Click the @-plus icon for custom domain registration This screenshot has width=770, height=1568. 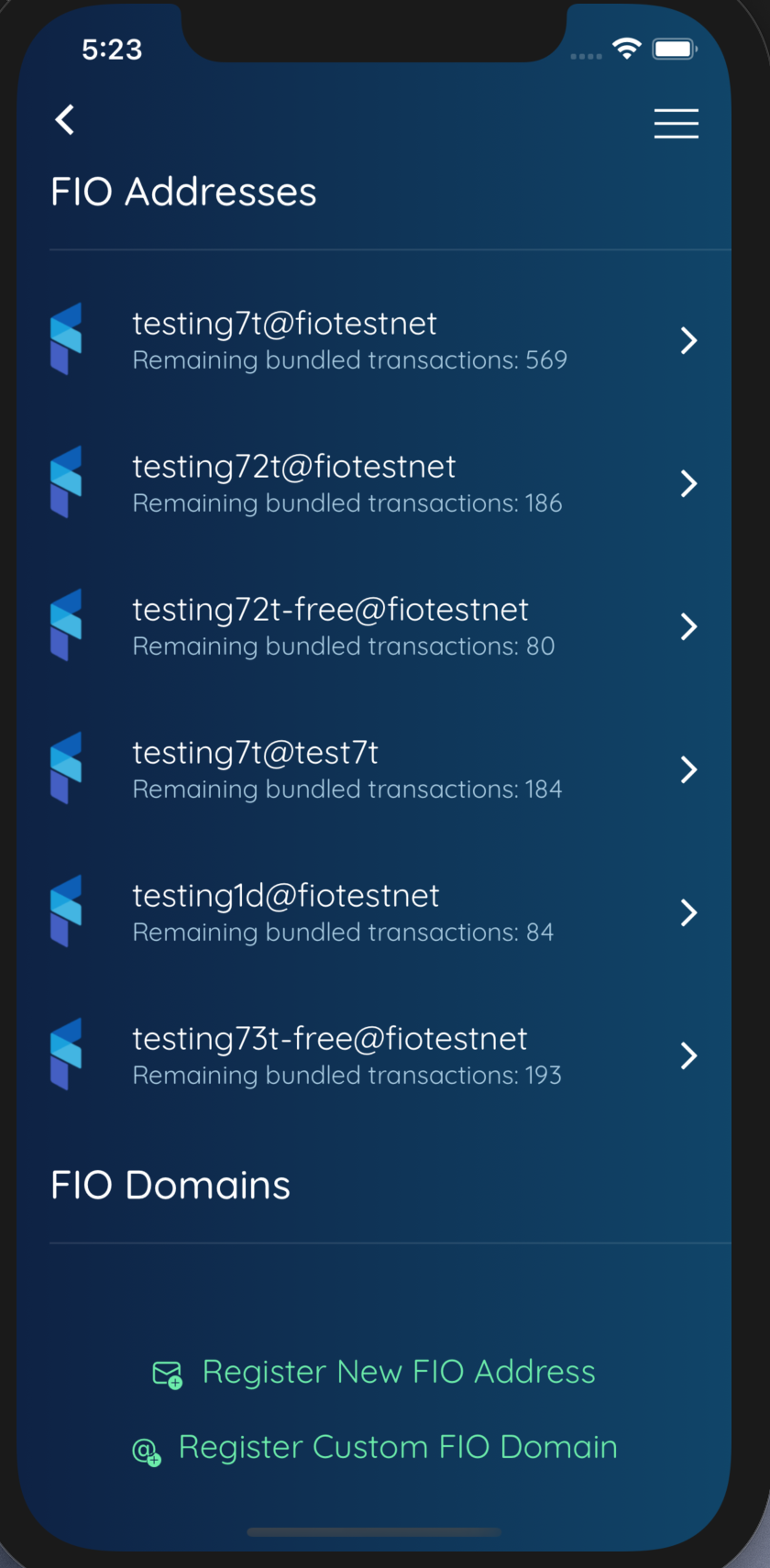tap(147, 1449)
